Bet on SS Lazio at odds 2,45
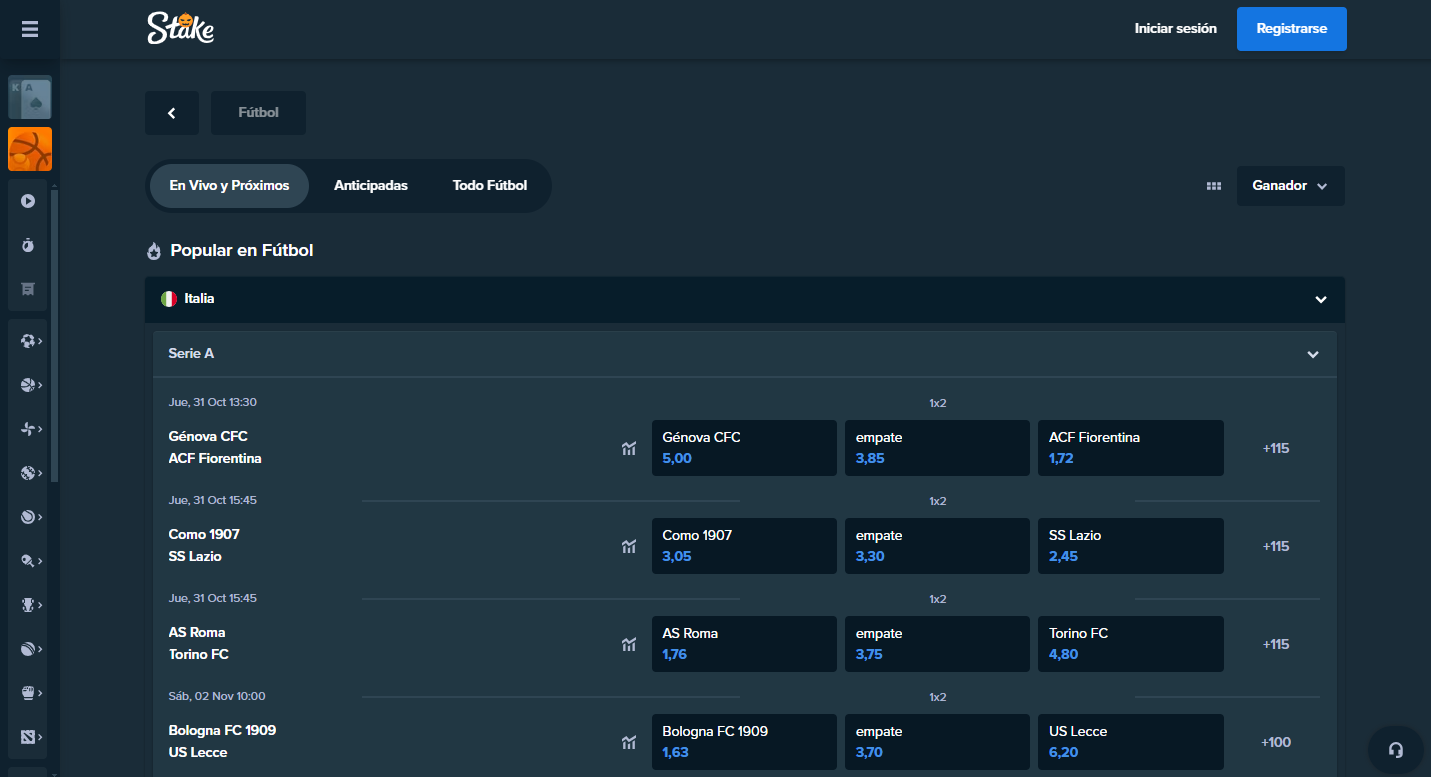 [x=1131, y=546]
